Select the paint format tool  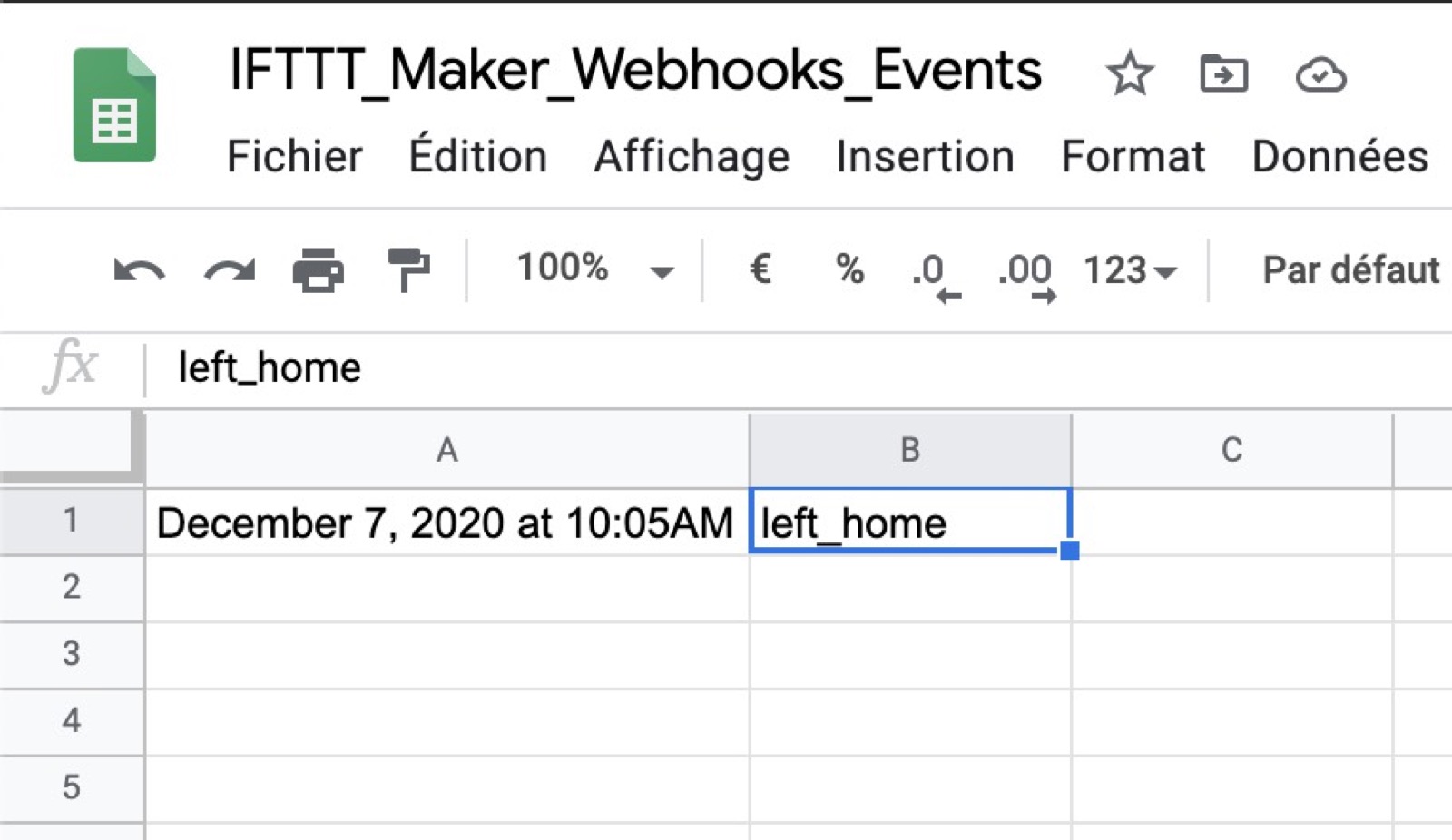pos(408,269)
